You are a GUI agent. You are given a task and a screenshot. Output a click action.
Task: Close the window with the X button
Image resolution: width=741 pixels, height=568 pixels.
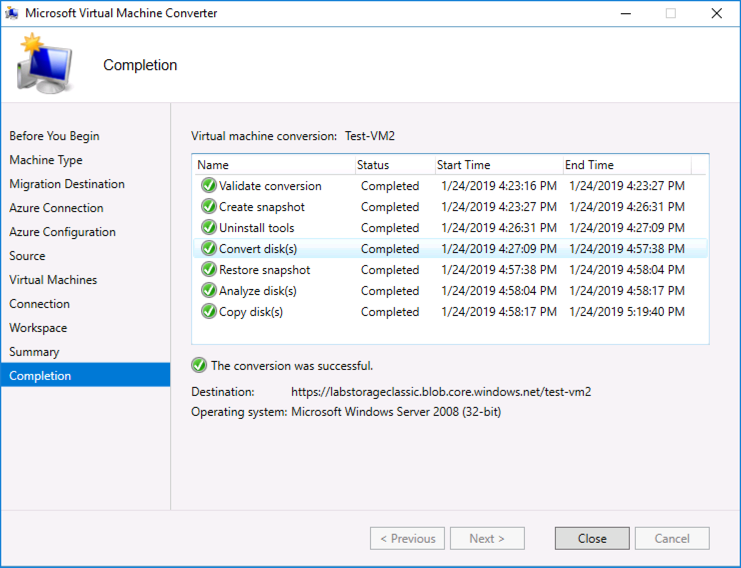[716, 13]
